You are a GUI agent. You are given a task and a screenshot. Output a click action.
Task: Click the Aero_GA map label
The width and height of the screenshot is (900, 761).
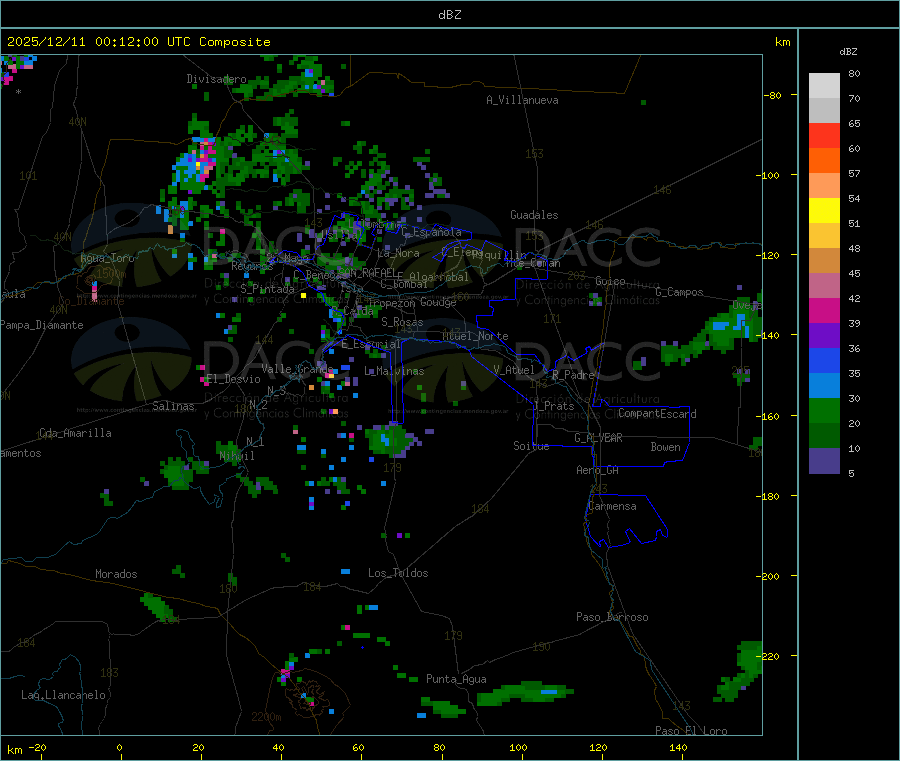tap(597, 470)
